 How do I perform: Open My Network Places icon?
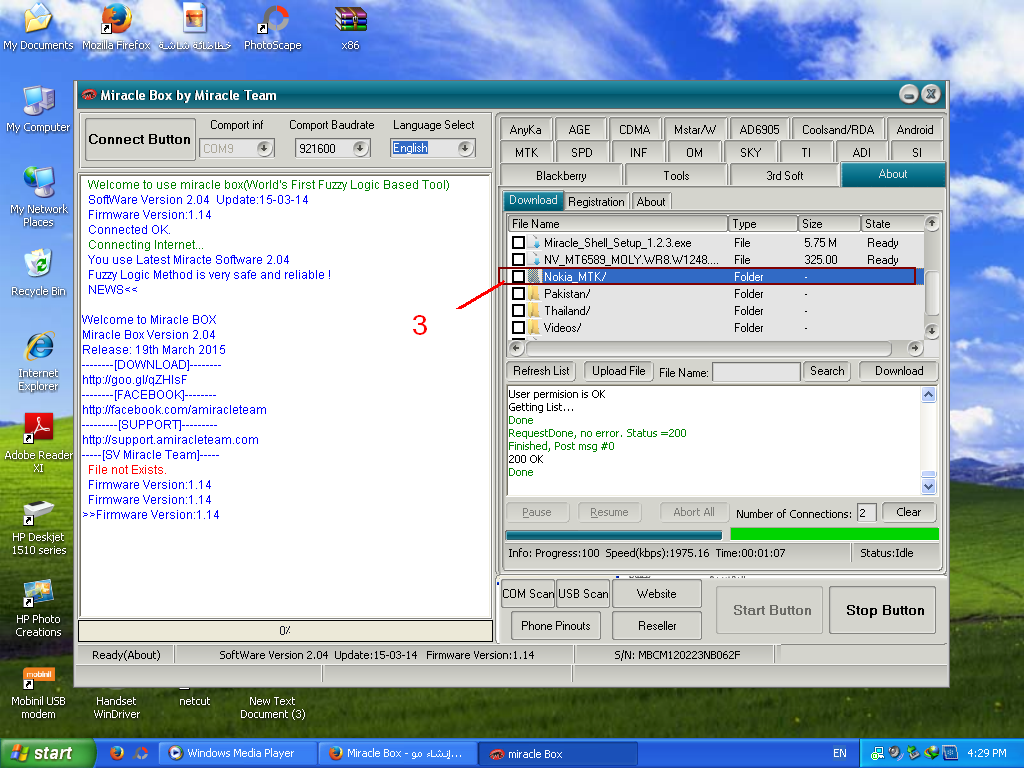click(x=38, y=196)
